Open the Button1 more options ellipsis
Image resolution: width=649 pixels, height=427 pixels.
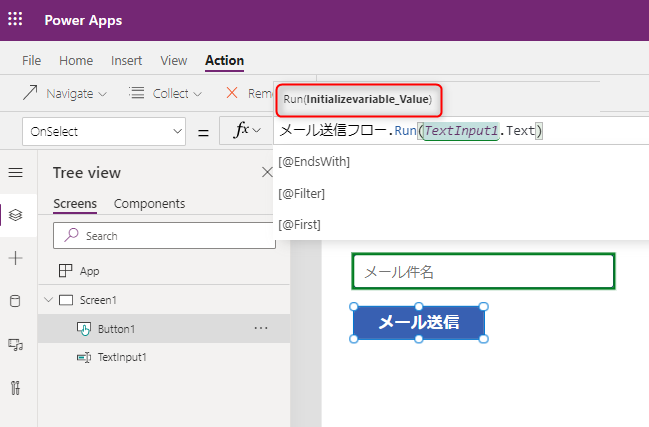coord(261,328)
